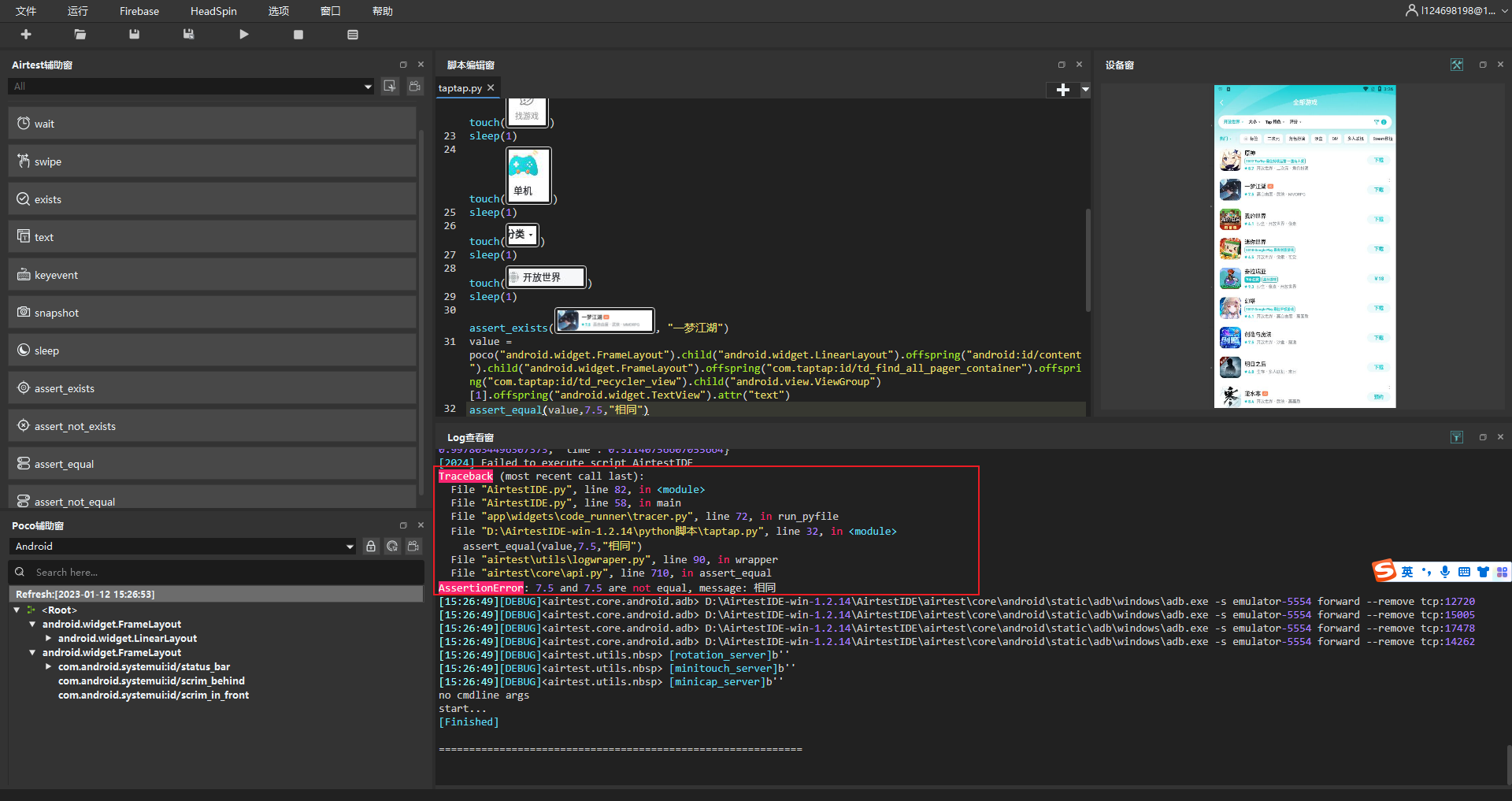Screen dimensions: 1512x801
Task: Open the 运行 menu
Action: (x=78, y=11)
